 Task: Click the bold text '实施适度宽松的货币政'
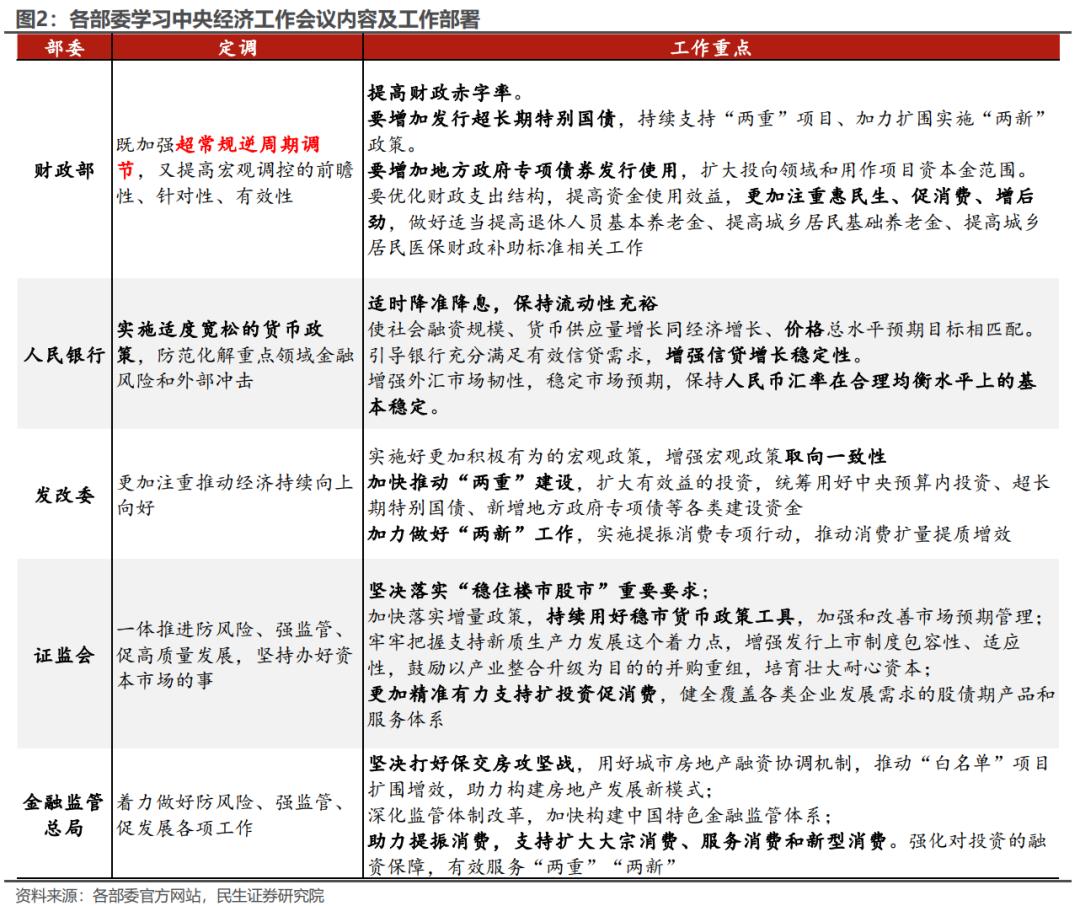[235, 330]
